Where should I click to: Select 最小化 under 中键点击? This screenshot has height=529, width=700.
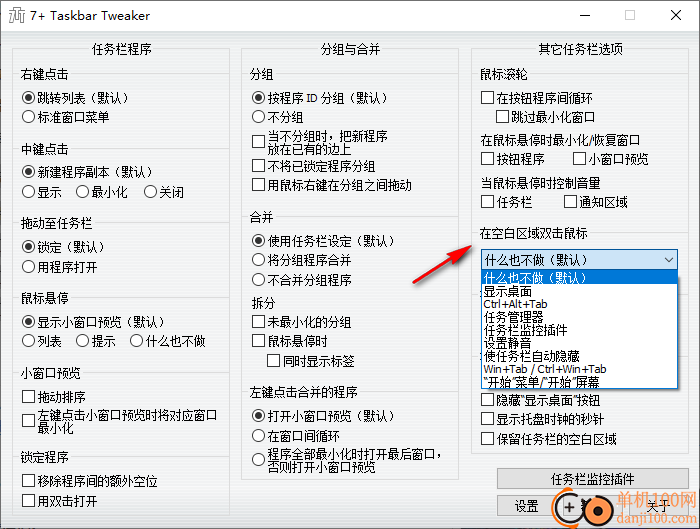click(83, 192)
